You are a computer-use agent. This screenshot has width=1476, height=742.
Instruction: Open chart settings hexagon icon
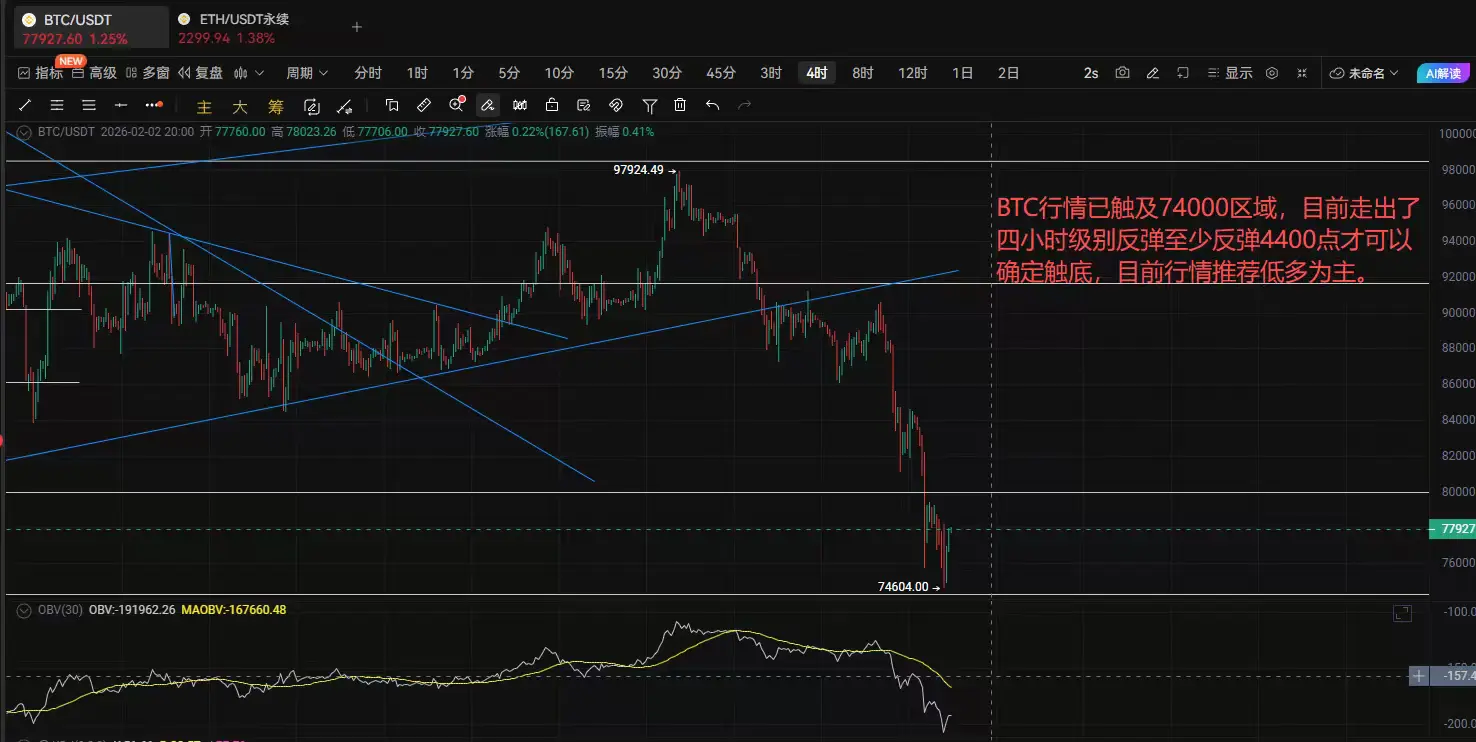(1272, 73)
